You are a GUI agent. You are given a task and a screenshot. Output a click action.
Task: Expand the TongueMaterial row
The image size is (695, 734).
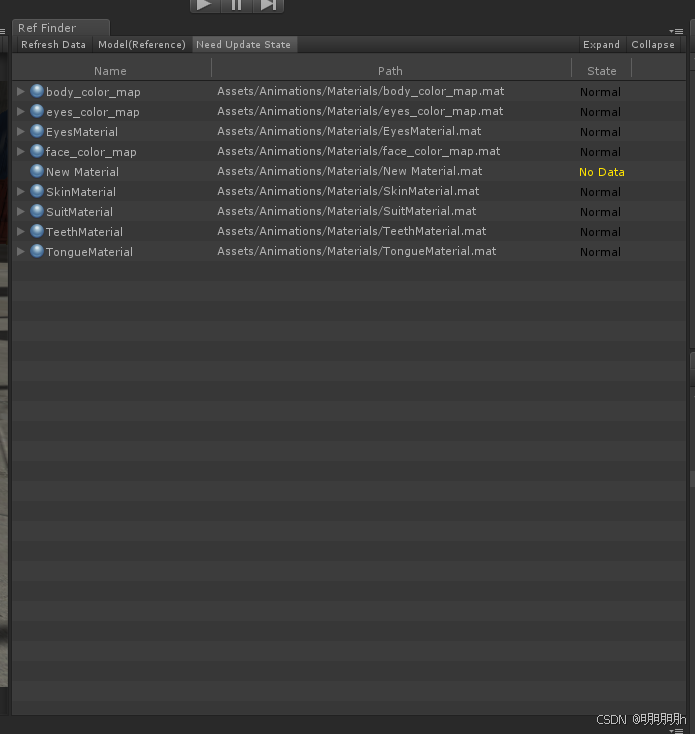(21, 251)
